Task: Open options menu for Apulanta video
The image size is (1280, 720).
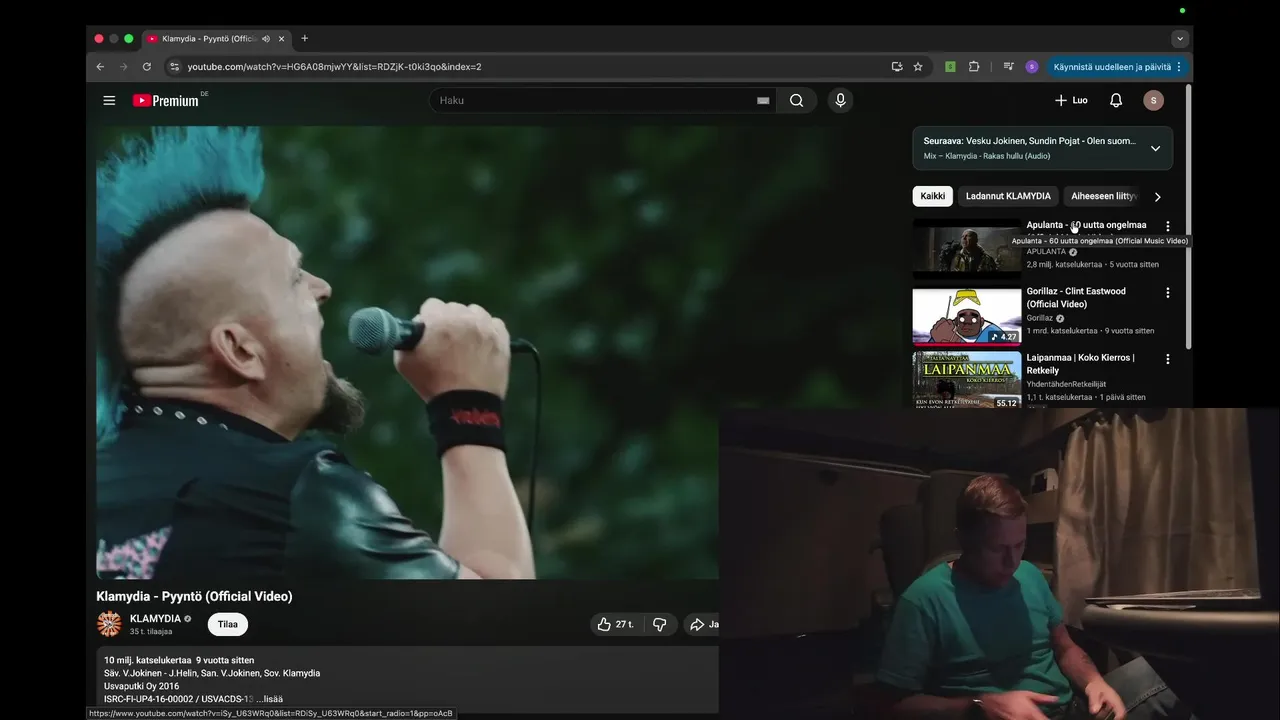Action: (x=1167, y=227)
